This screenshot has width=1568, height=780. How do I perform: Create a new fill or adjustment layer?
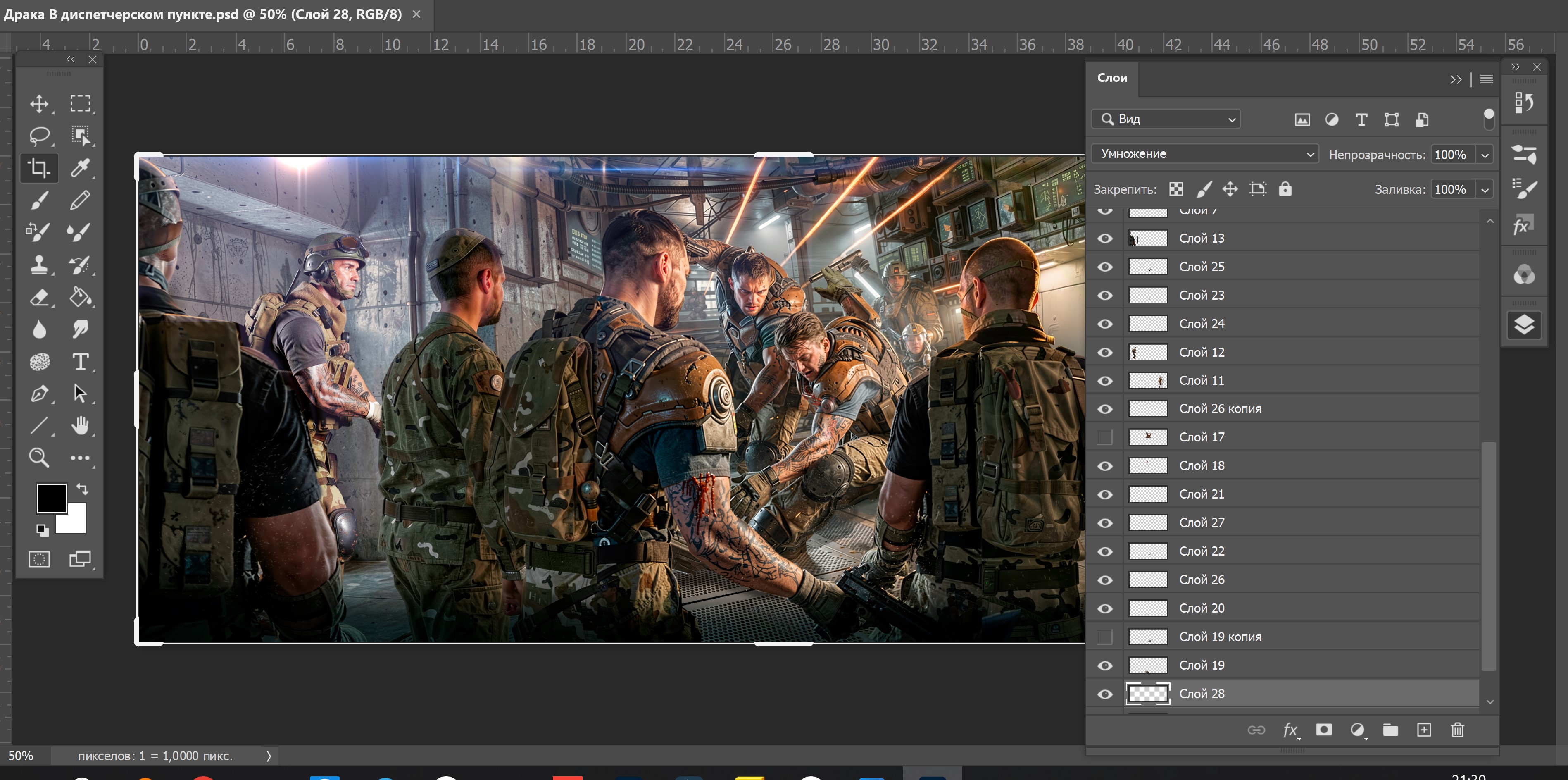1357,730
